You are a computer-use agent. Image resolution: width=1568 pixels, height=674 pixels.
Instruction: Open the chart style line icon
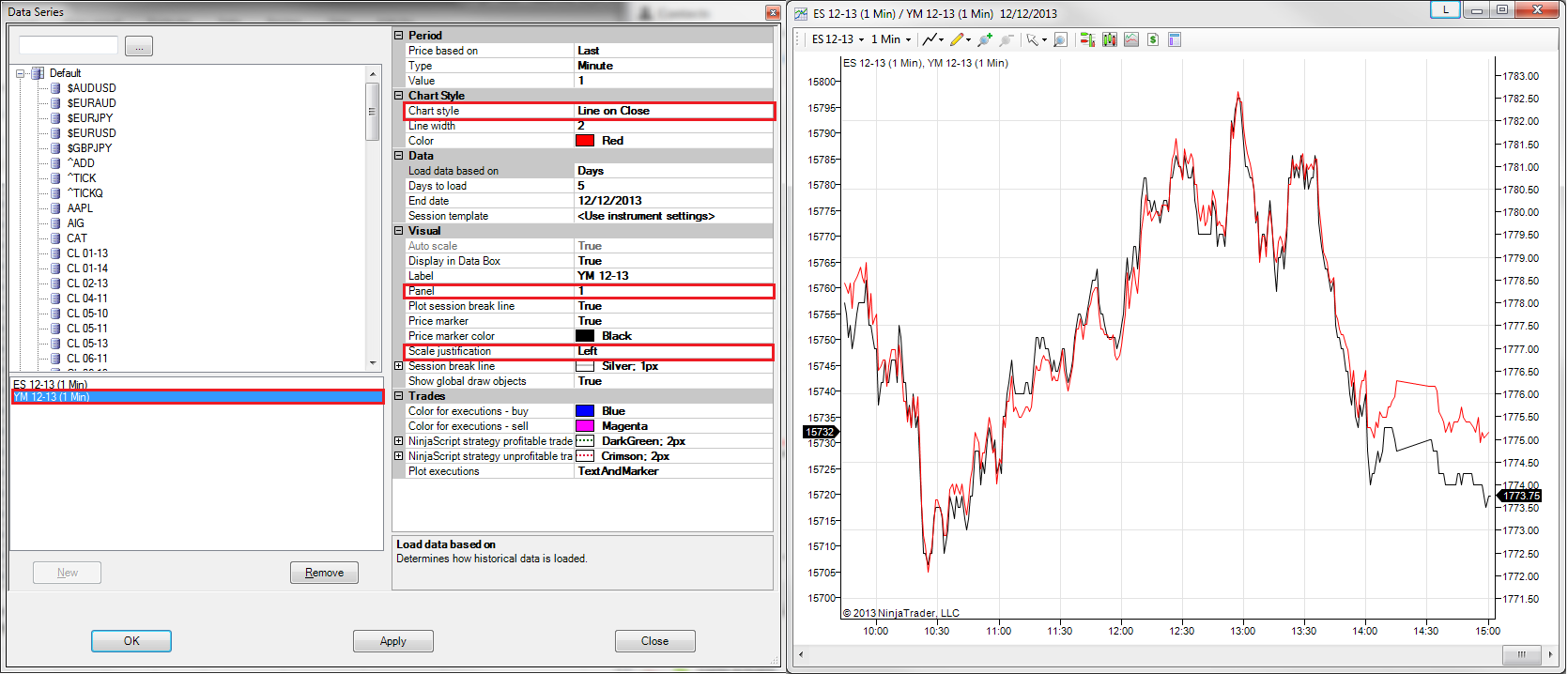point(930,39)
